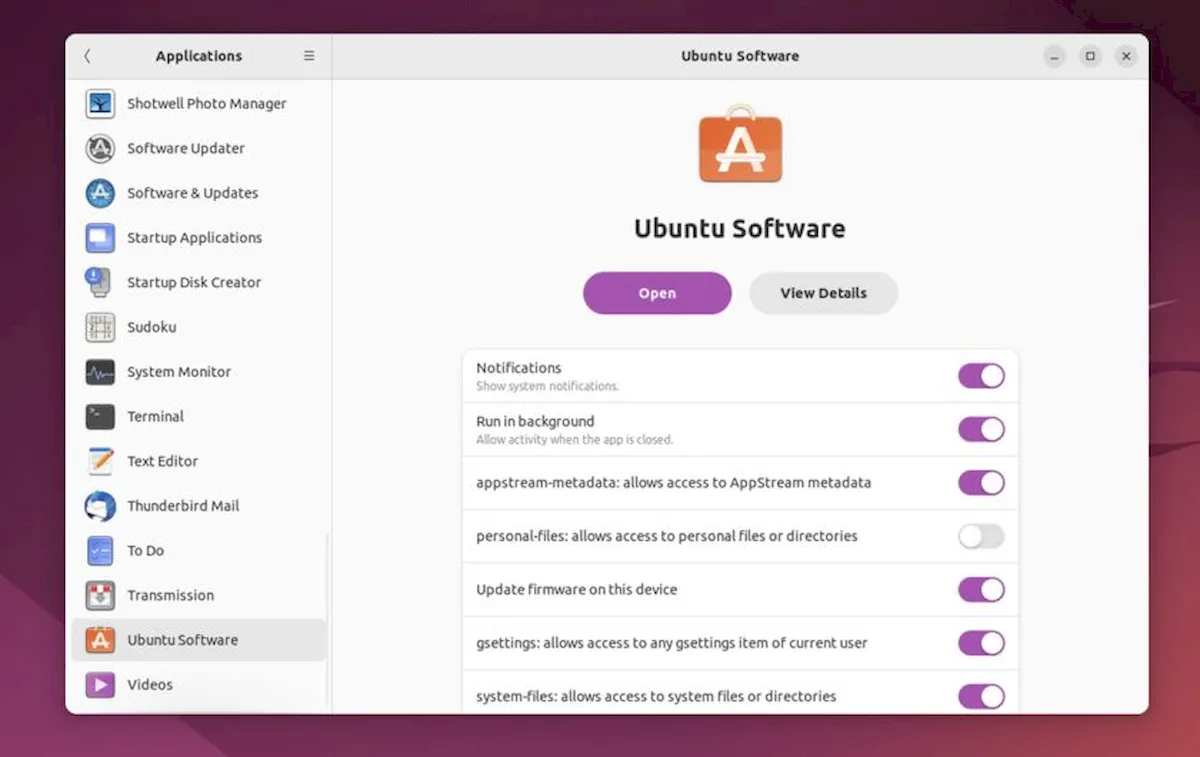This screenshot has width=1200, height=757.
Task: Click the Startup Applications icon
Action: (100, 238)
